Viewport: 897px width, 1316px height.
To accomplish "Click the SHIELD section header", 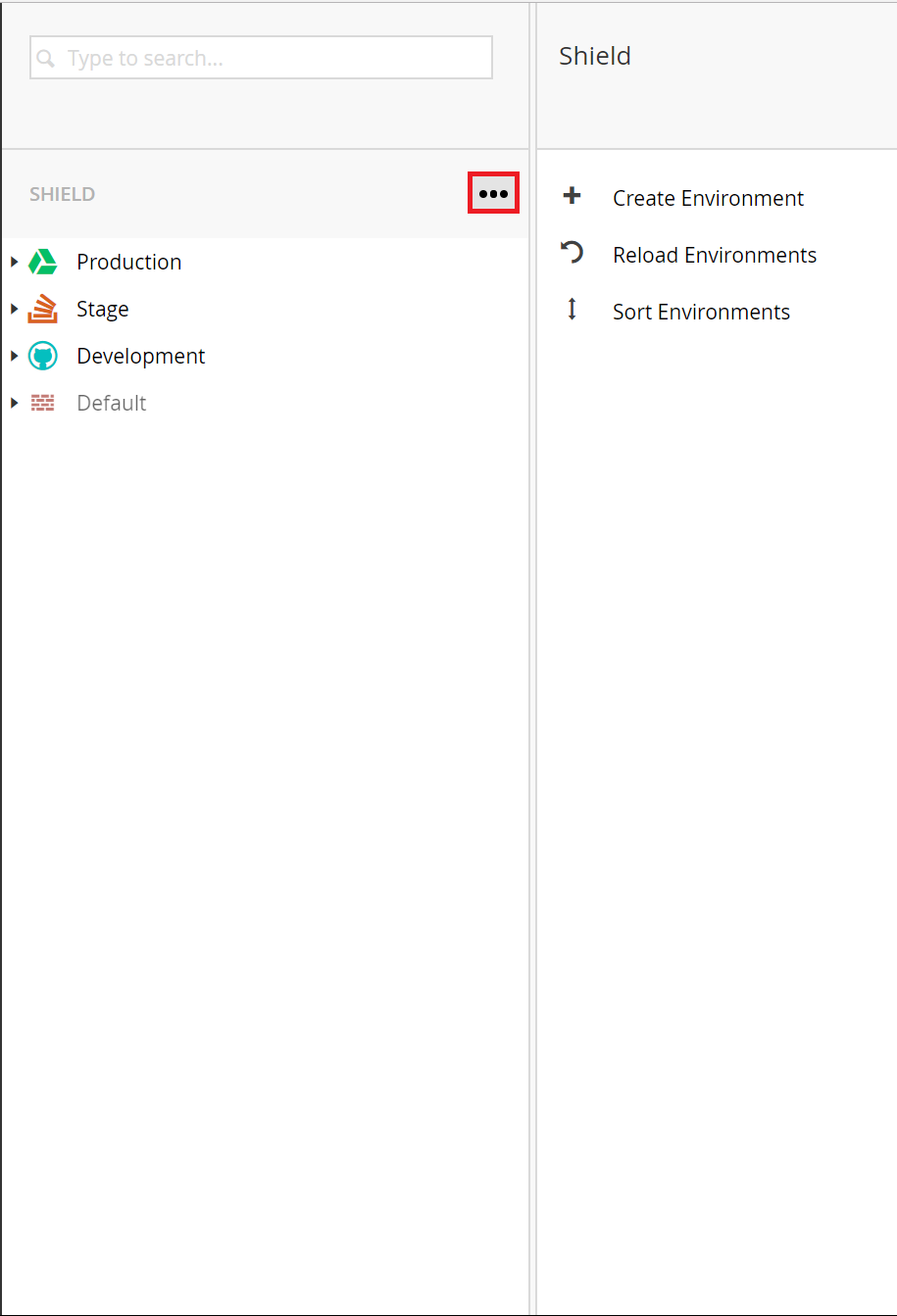I will pyautogui.click(x=63, y=194).
